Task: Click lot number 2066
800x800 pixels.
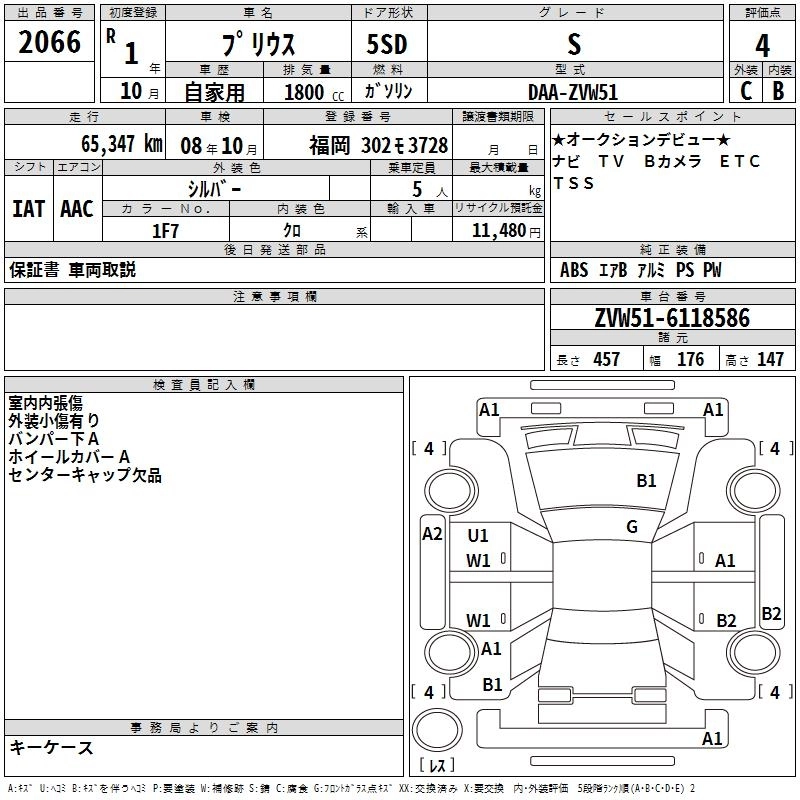Action: click(49, 42)
